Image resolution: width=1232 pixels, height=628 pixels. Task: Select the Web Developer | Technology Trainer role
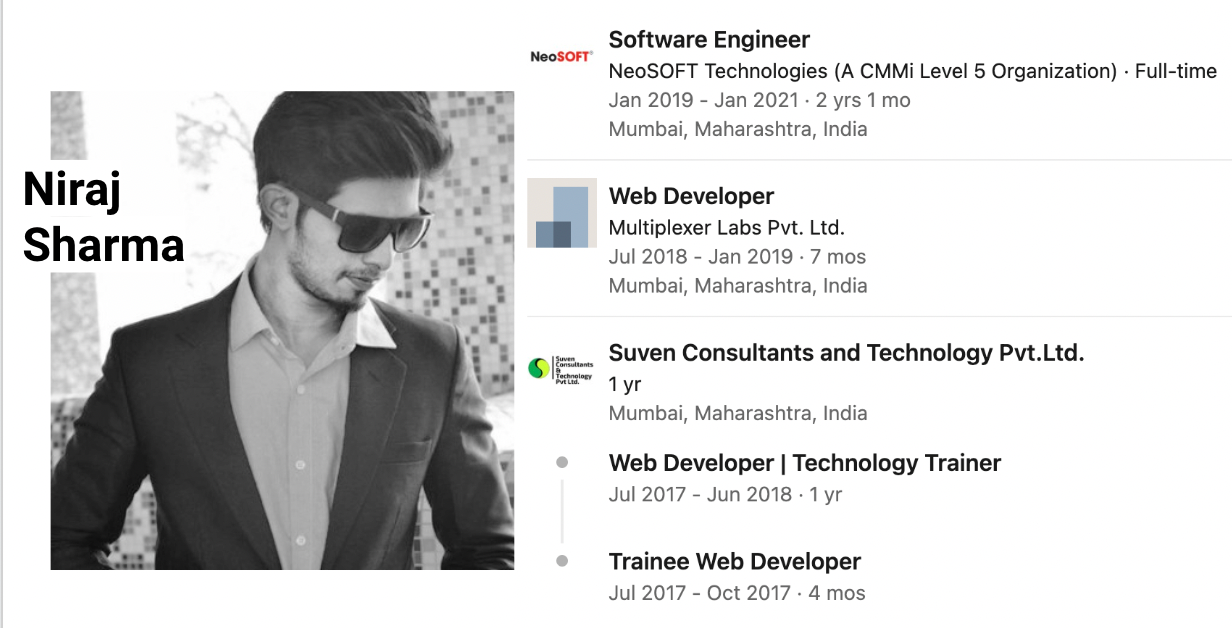coord(804,463)
